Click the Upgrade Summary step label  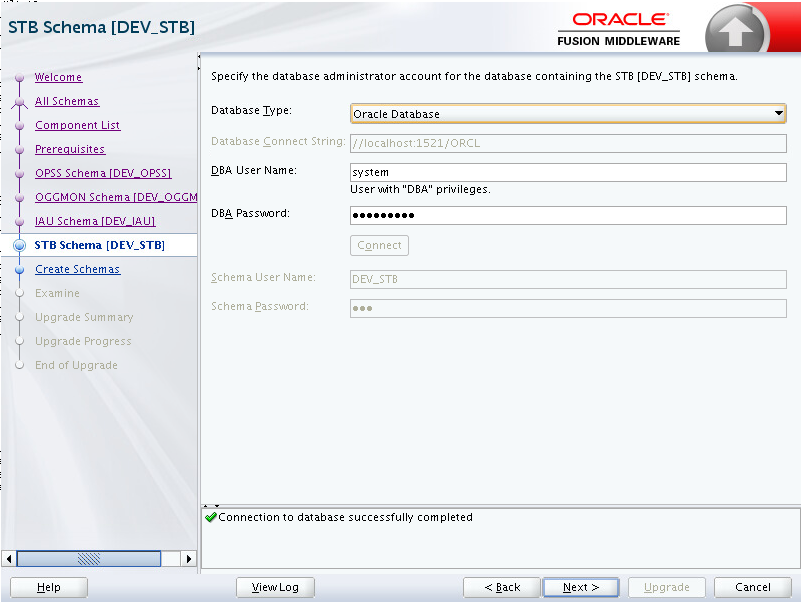[84, 317]
